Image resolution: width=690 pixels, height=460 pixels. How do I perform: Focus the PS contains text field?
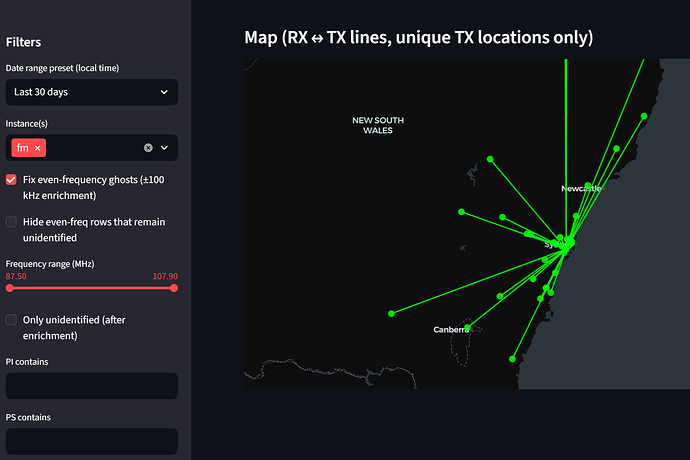pos(92,442)
